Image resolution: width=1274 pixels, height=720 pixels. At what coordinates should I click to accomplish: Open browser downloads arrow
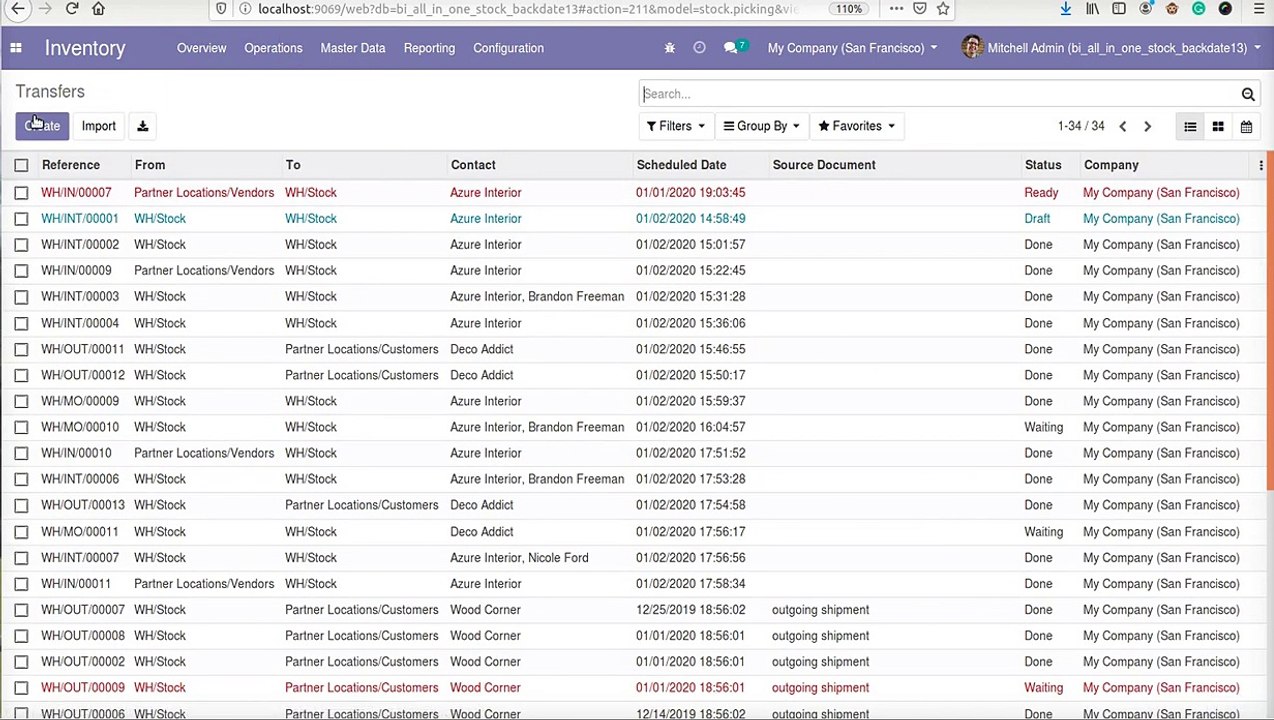coord(1065,9)
